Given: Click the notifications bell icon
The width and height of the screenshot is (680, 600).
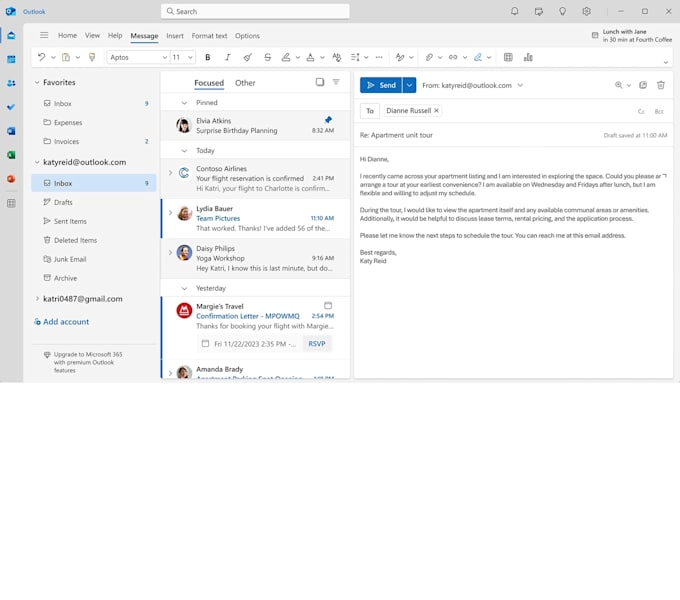Looking at the screenshot, I should click(x=514, y=11).
